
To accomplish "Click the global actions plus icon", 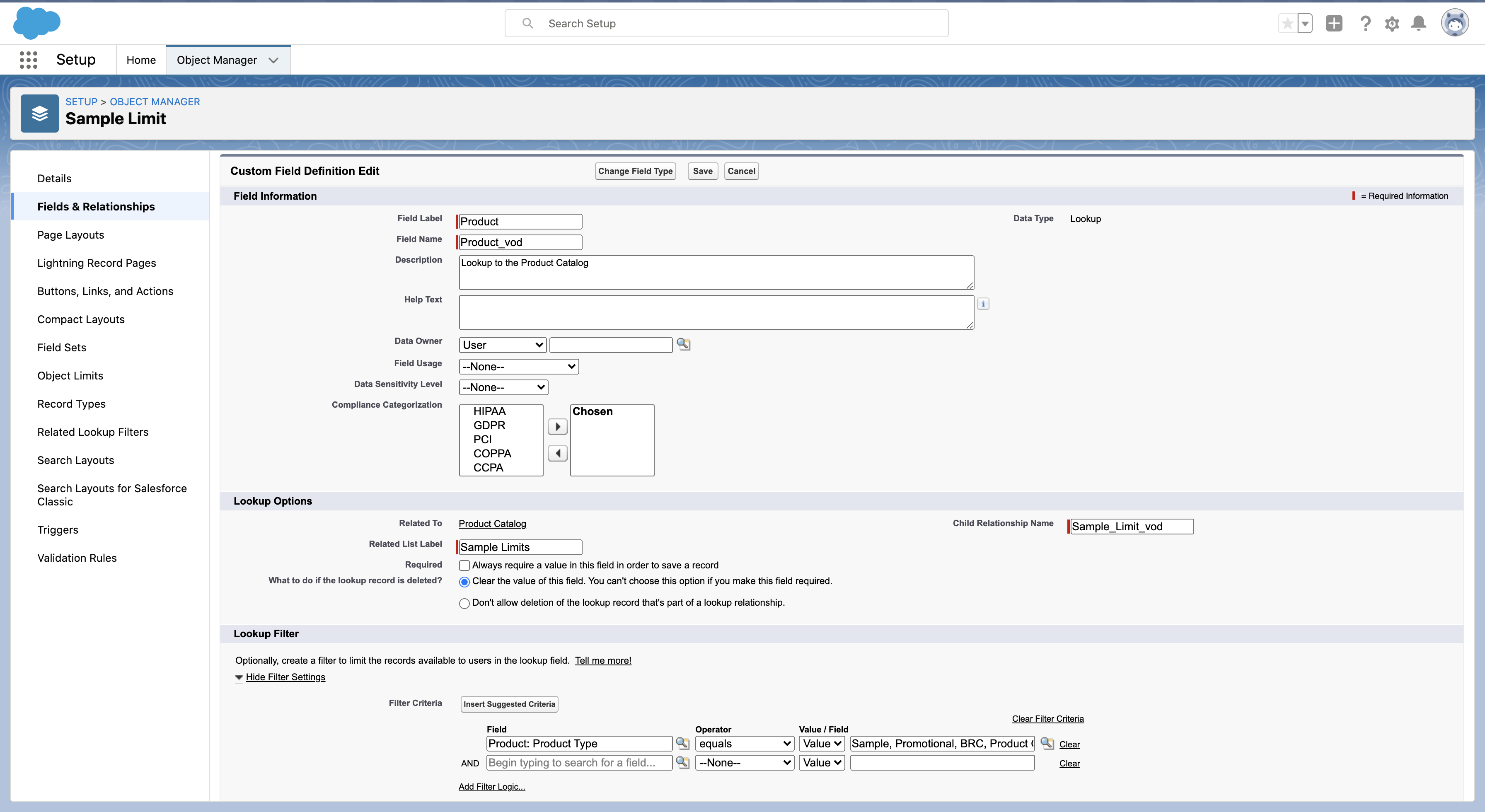I will tap(1333, 24).
